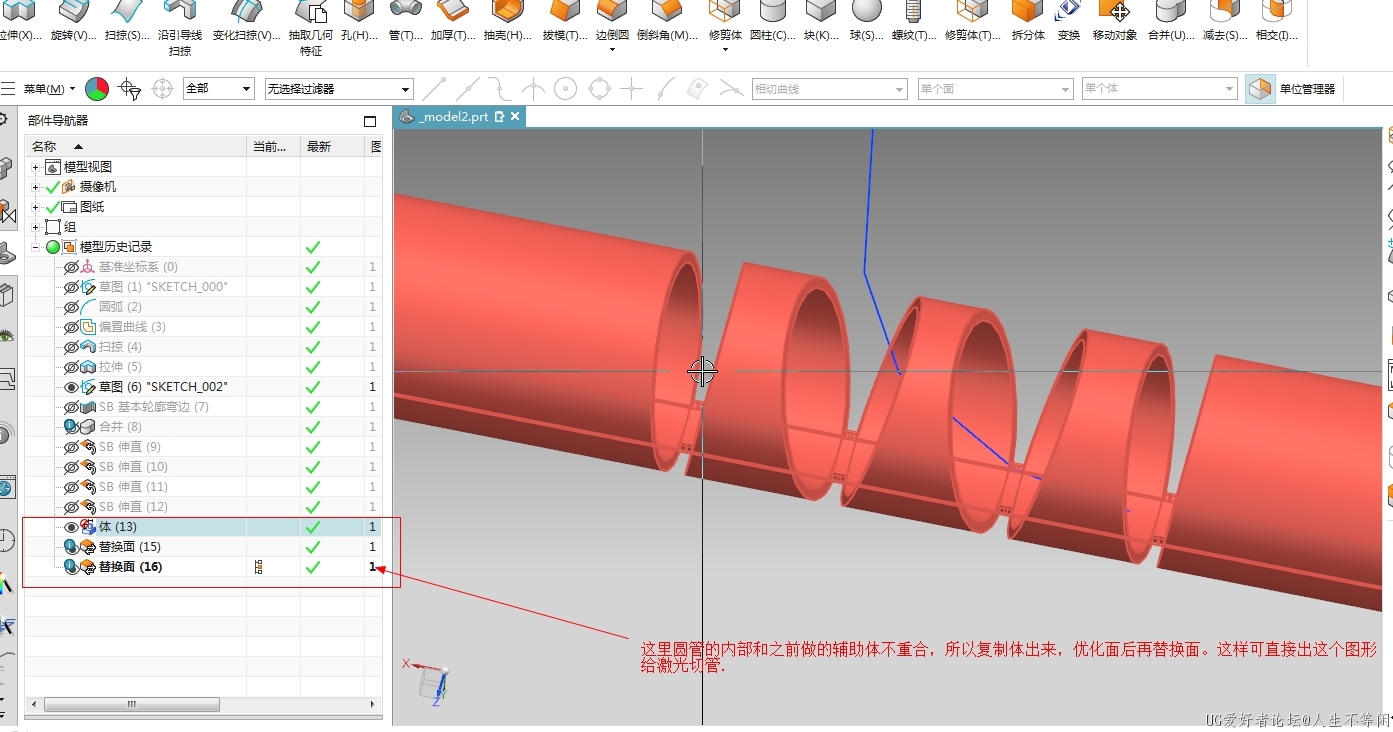Select the 拔模 (Draft) tool
Viewport: 1393px width, 732px height.
click(565, 22)
